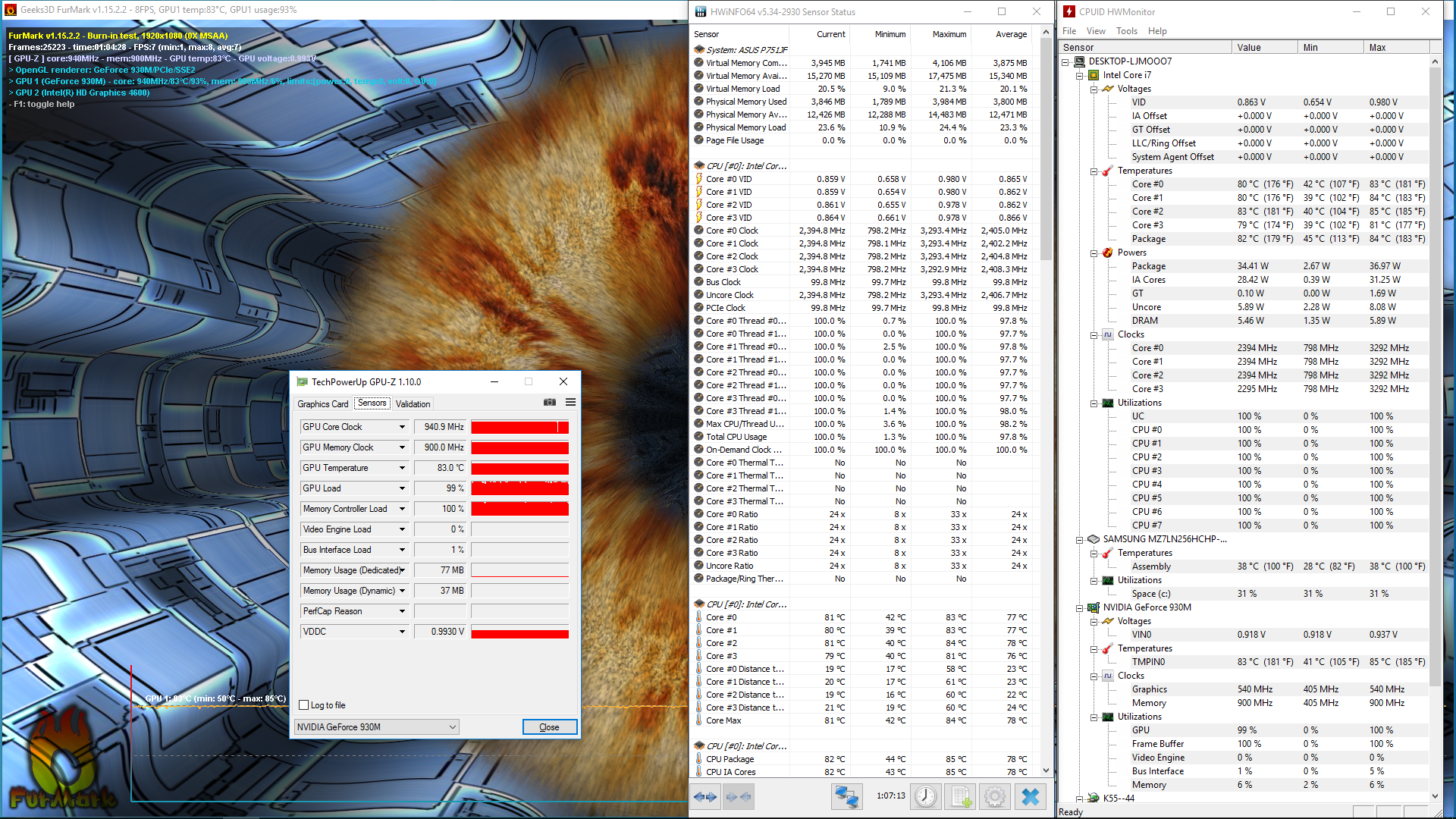Click GPU Temperature red graph bar
Screen dimensions: 1456x819
(519, 468)
